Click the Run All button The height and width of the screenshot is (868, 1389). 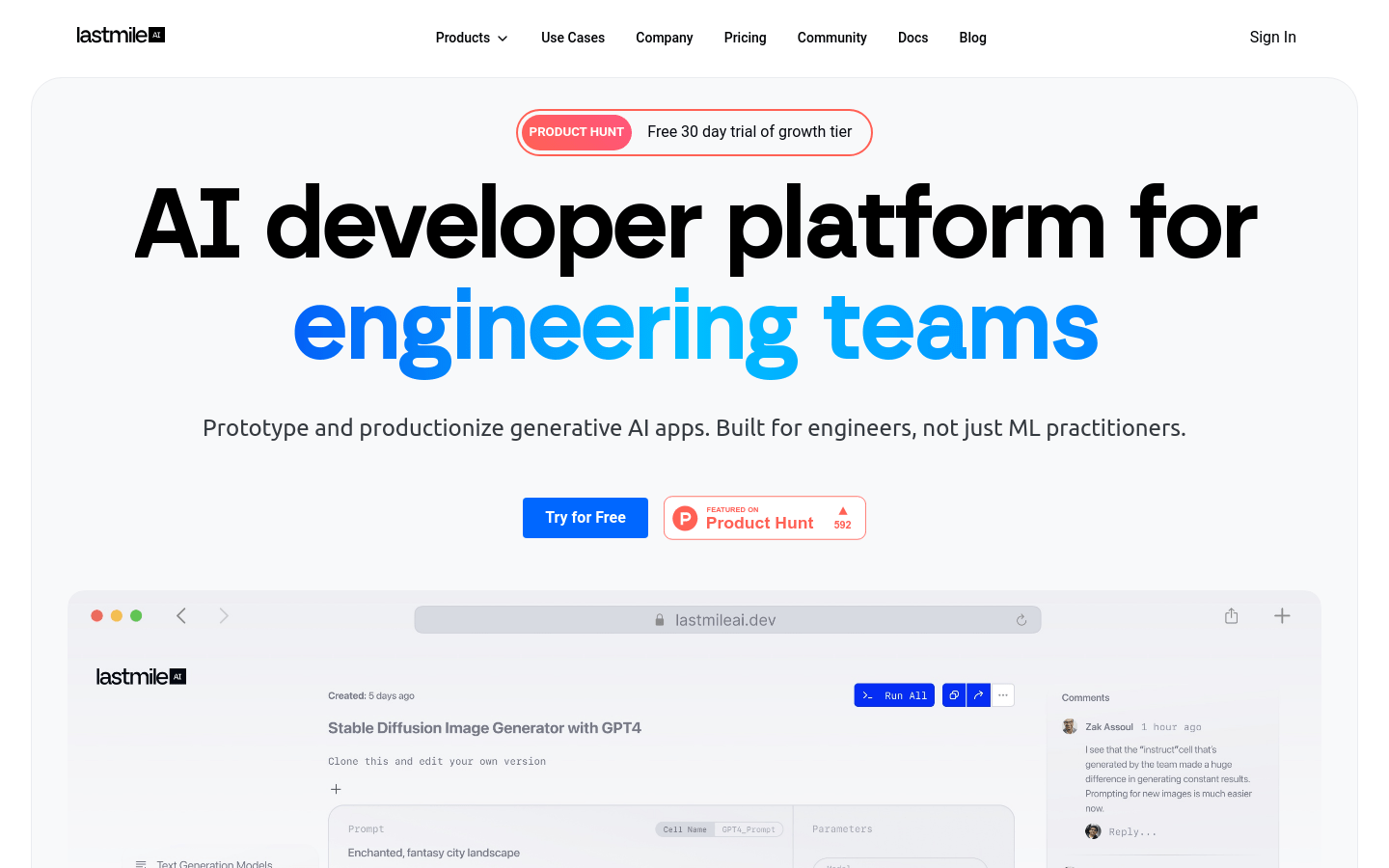click(894, 695)
